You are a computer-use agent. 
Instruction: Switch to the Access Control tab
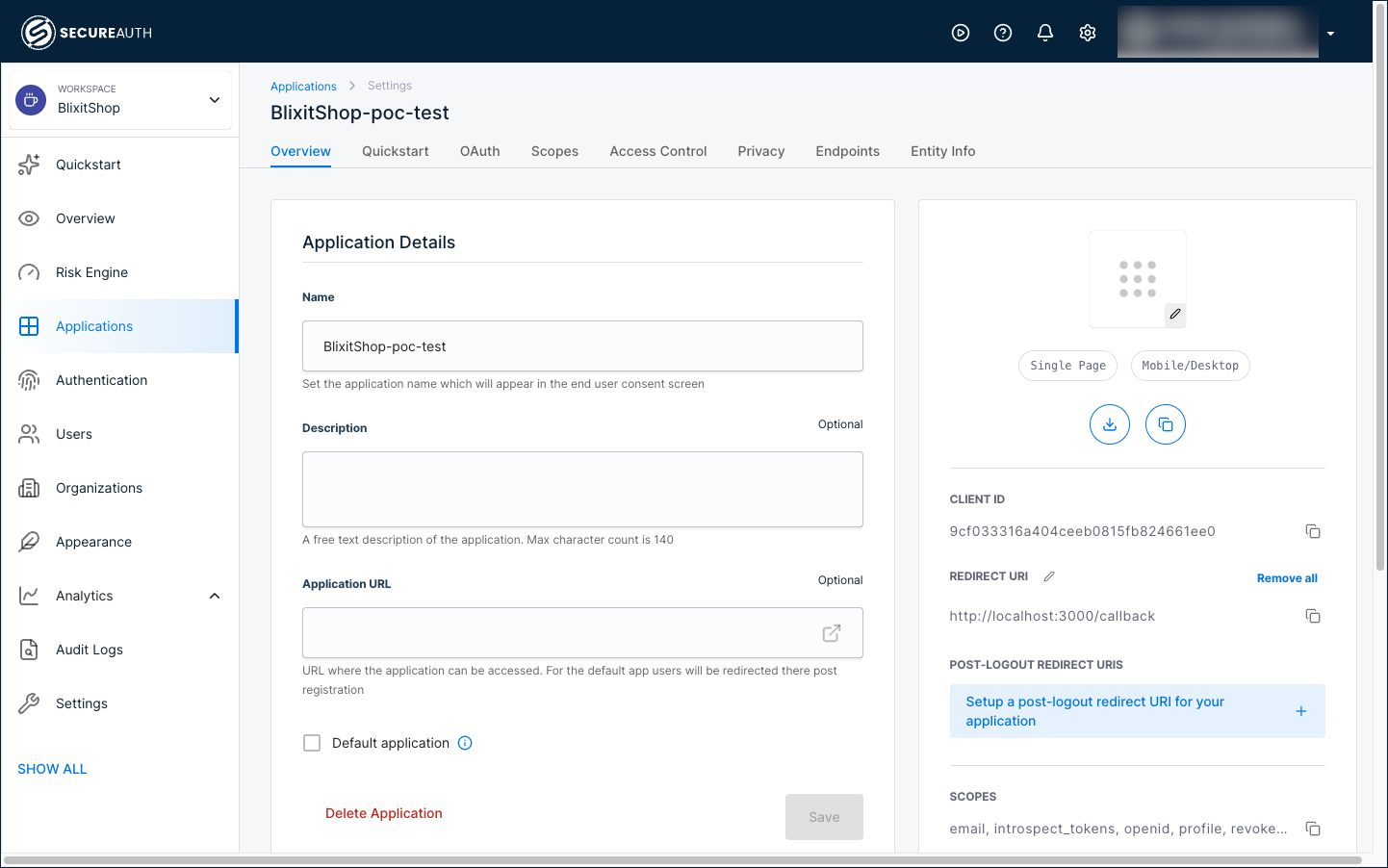[x=658, y=151]
